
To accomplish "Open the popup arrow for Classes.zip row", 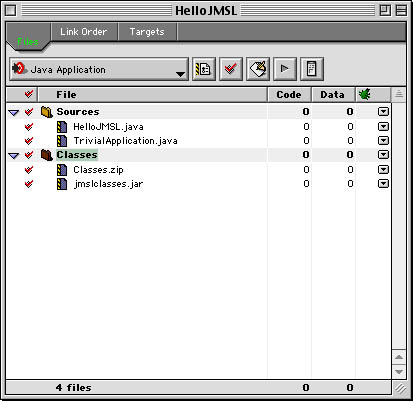I will click(383, 170).
